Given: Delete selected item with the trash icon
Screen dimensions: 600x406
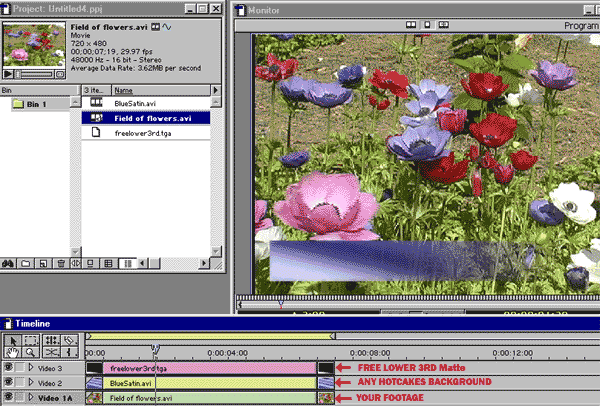Looking at the screenshot, I should point(58,263).
